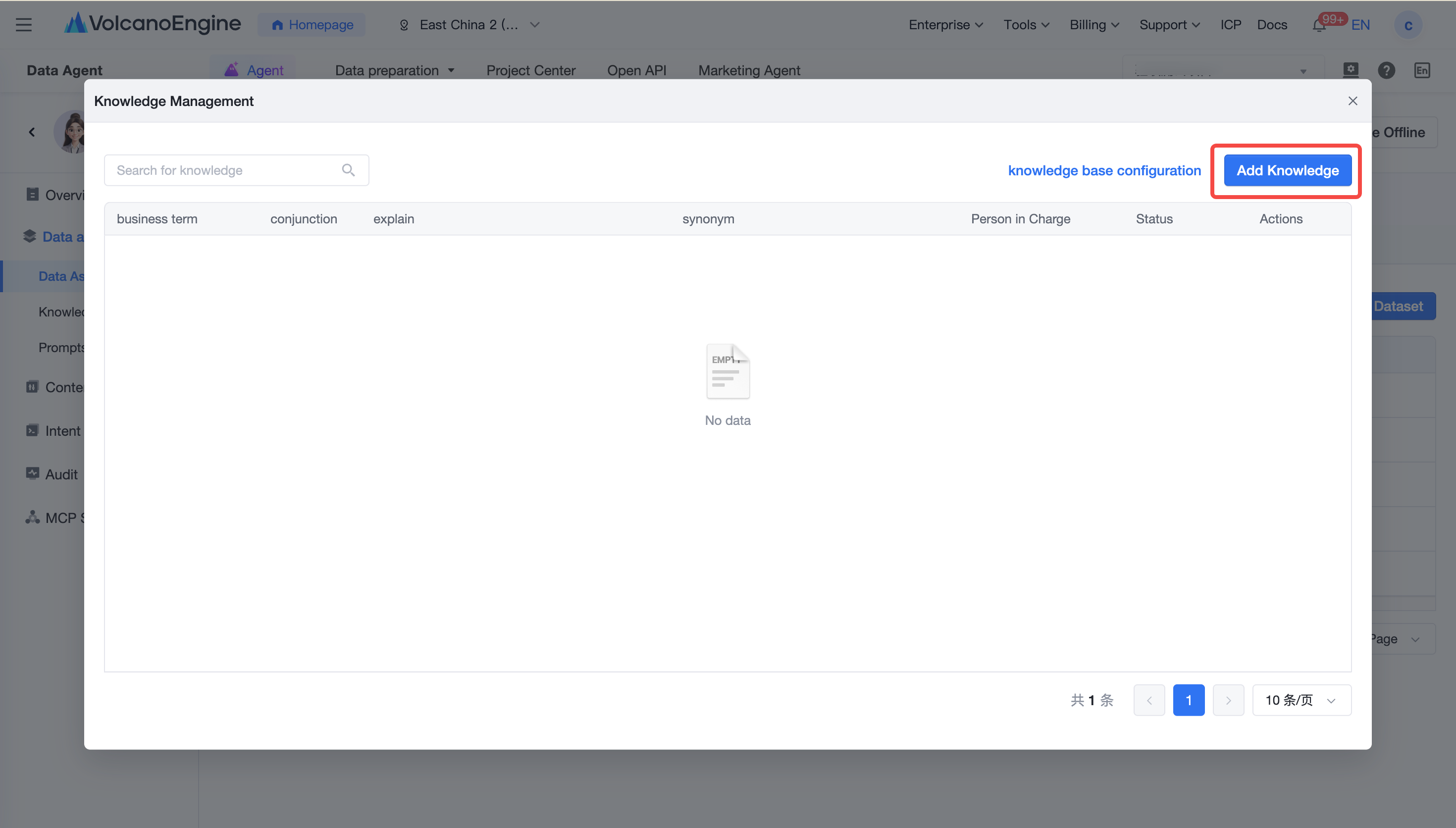1456x828 pixels.
Task: Click the search magnifier in knowledge search
Action: pyautogui.click(x=349, y=170)
